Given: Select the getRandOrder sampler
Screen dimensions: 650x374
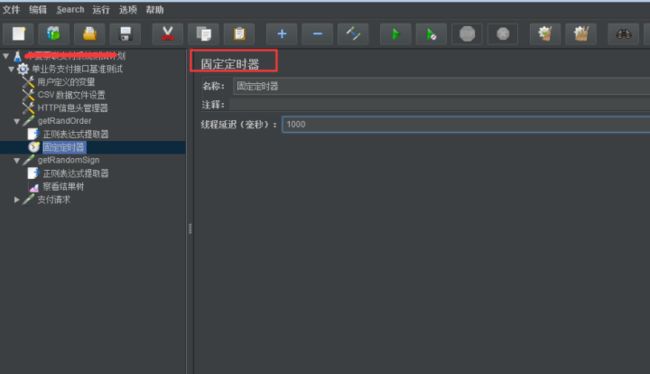Looking at the screenshot, I should tap(64, 121).
